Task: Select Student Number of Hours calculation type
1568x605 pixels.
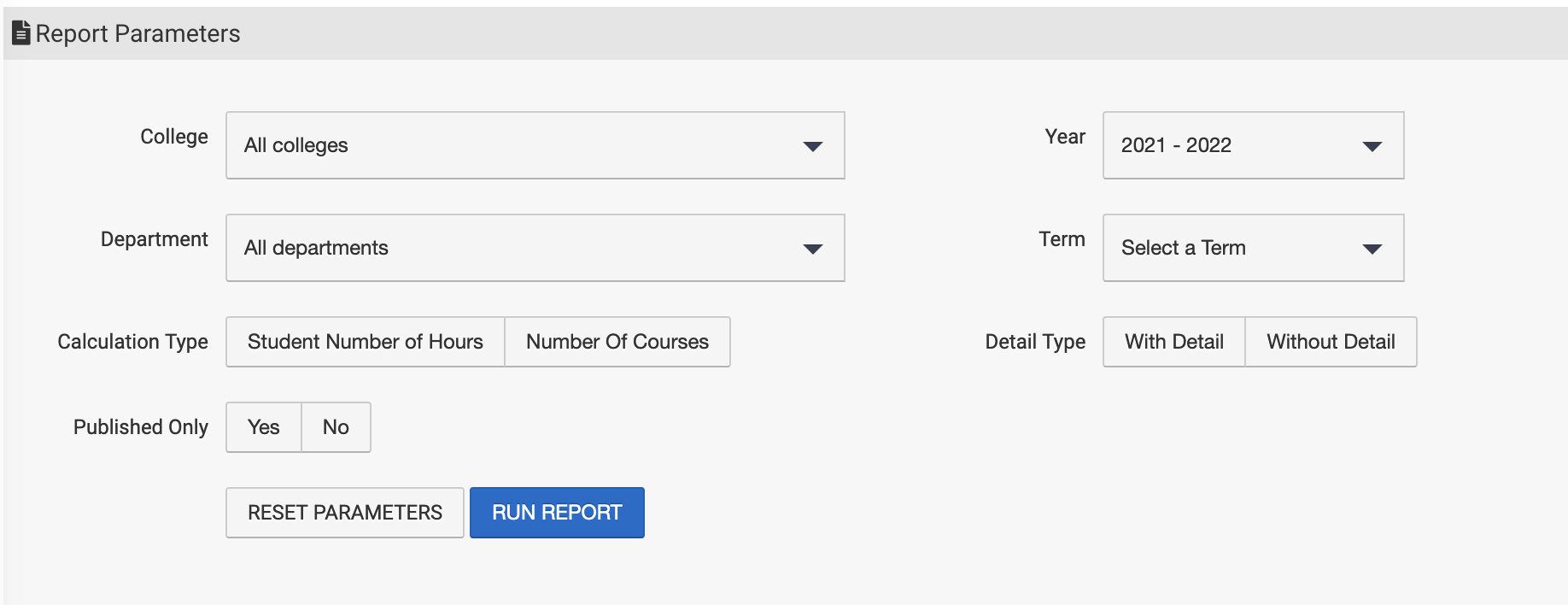Action: coord(366,342)
